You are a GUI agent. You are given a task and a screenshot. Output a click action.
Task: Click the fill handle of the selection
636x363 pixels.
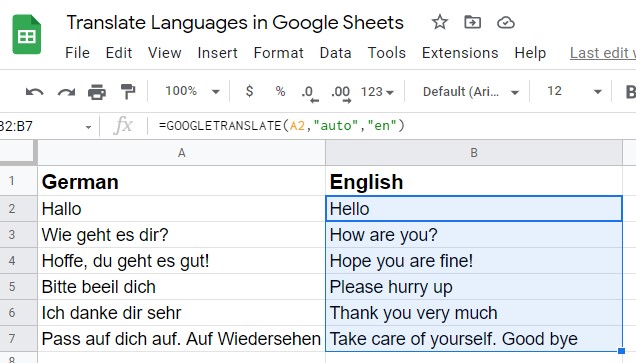point(621,351)
